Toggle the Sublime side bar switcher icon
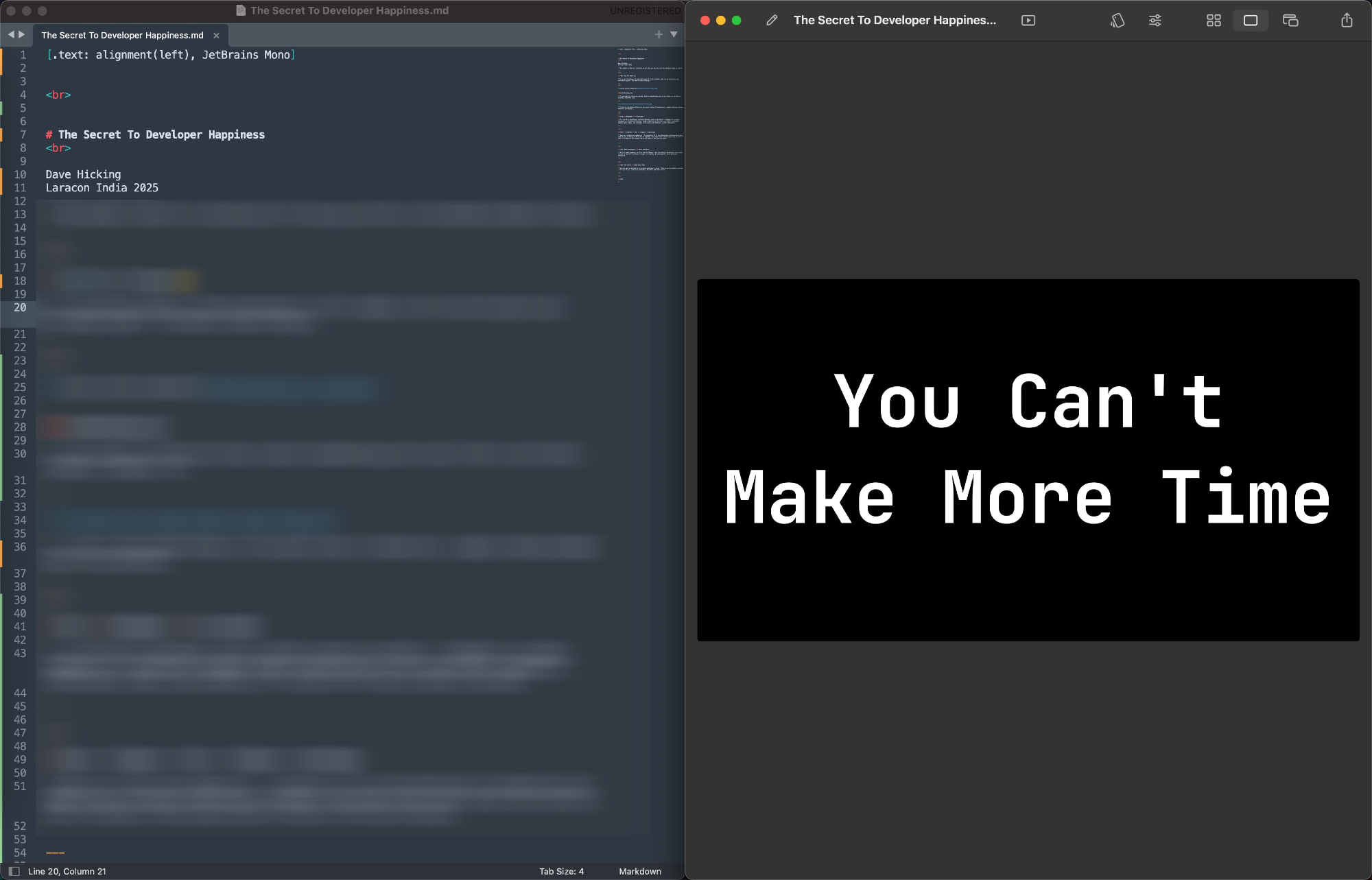 click(x=14, y=871)
